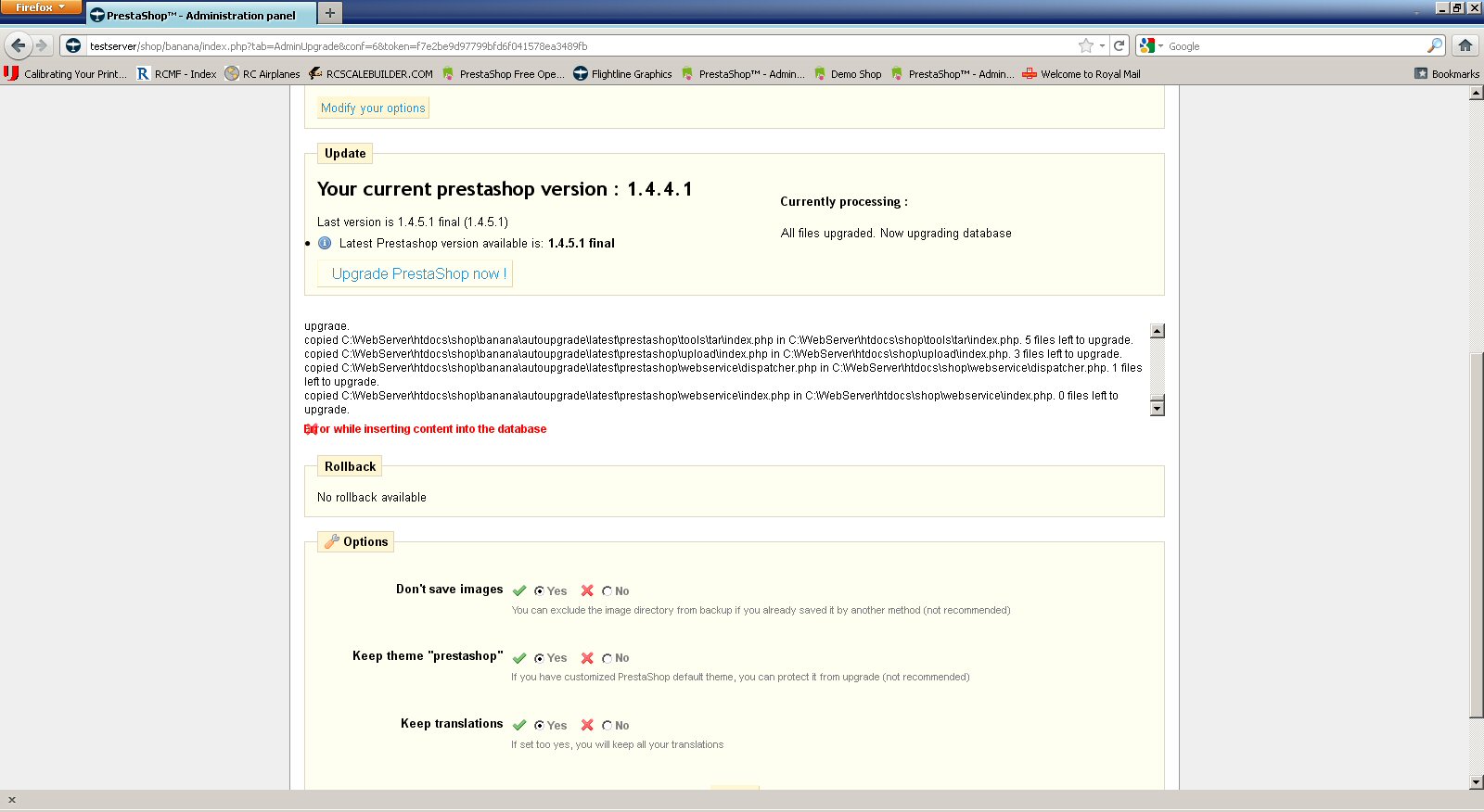The image size is (1484, 812).
Task: Click the red X icon for Don't save images
Action: 587,590
